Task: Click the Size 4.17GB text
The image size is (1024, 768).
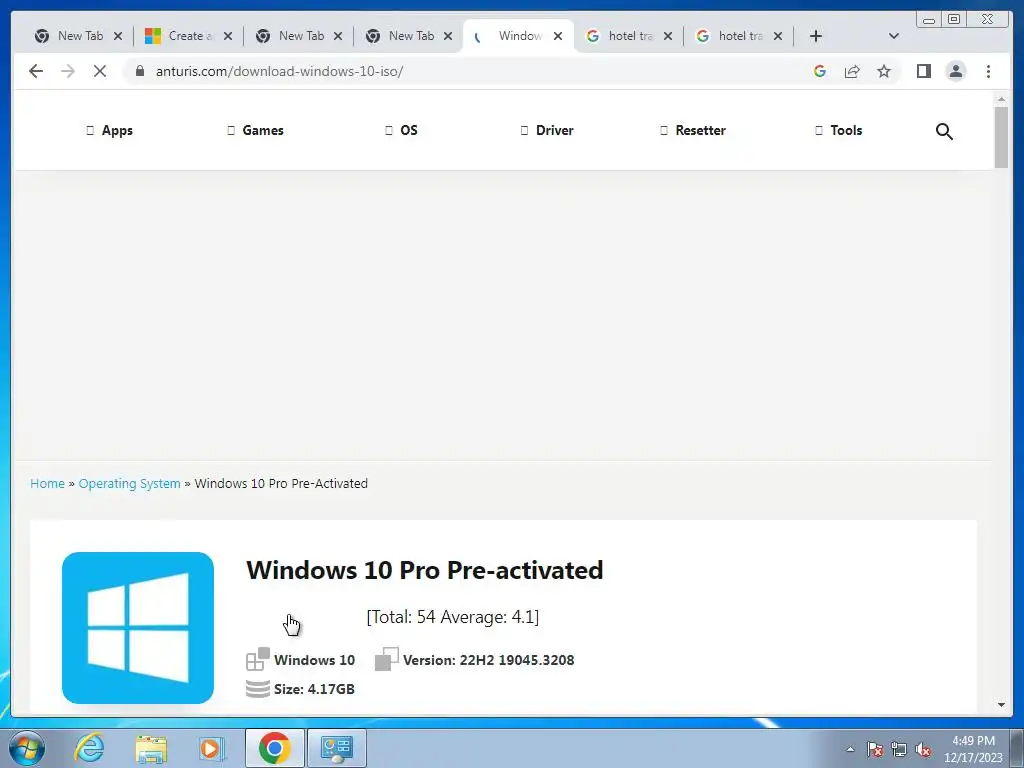Action: tap(314, 689)
